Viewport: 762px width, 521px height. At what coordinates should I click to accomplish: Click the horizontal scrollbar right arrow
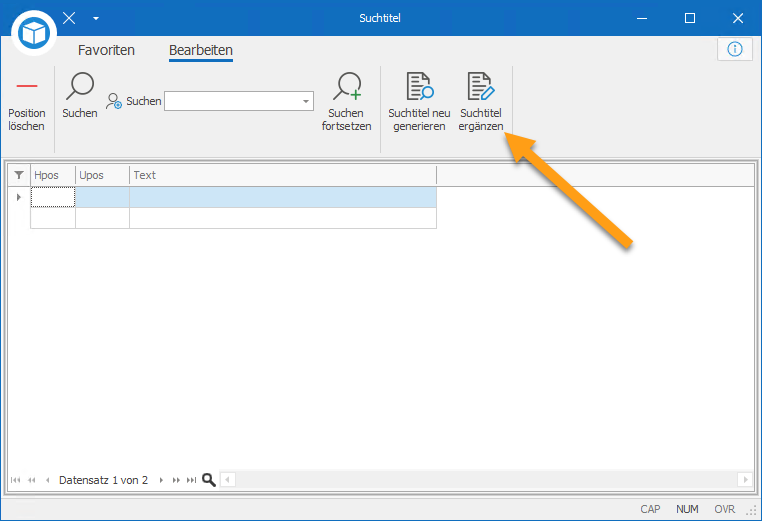pos(745,480)
